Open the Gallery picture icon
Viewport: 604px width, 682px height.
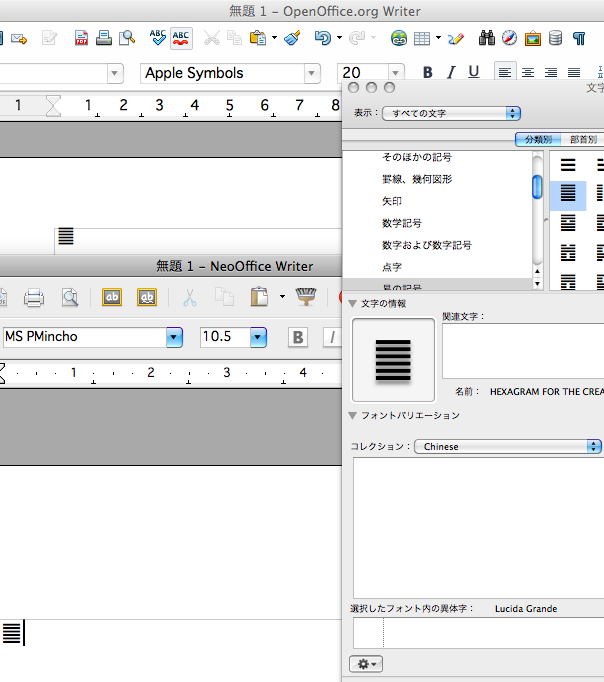(533, 38)
